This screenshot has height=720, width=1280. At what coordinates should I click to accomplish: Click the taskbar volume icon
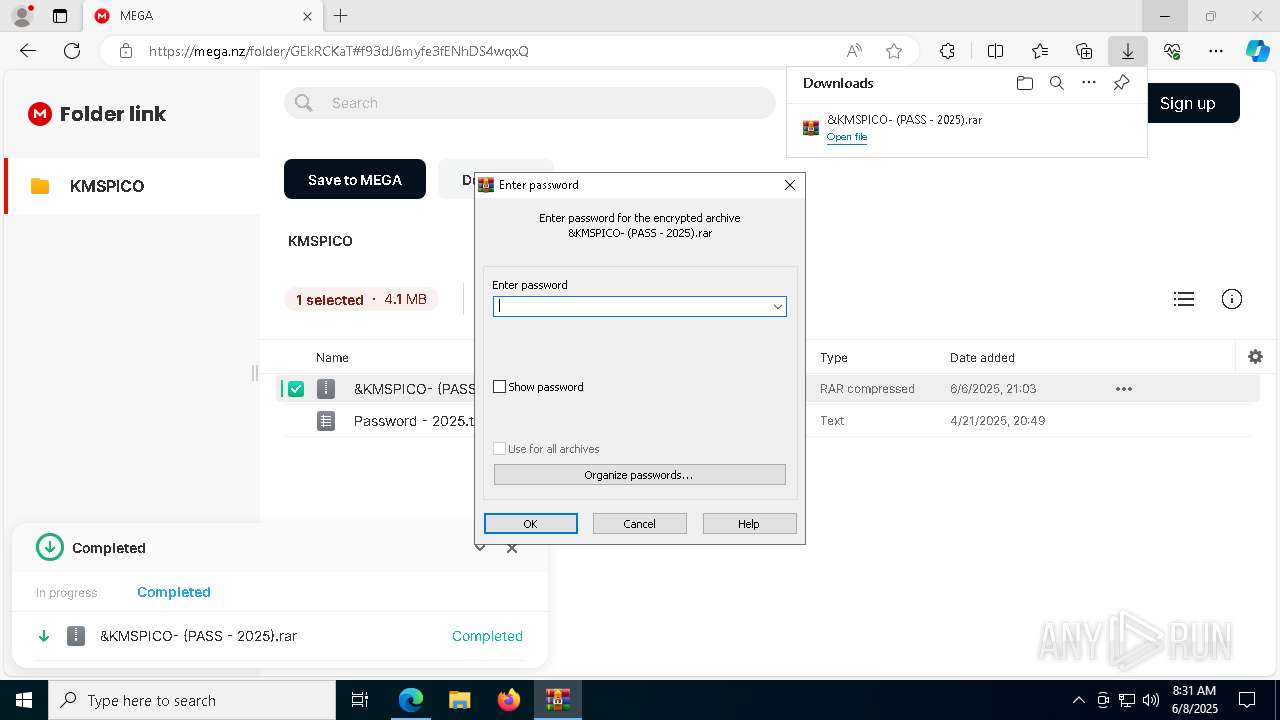tap(1150, 700)
